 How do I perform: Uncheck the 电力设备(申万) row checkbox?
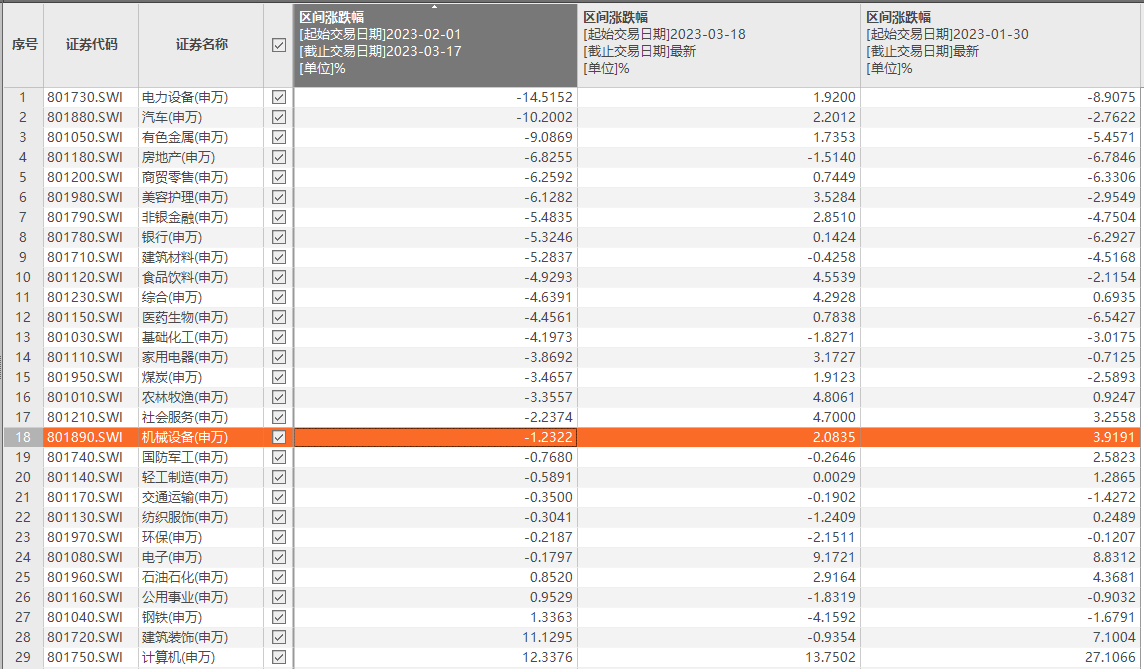click(x=279, y=97)
